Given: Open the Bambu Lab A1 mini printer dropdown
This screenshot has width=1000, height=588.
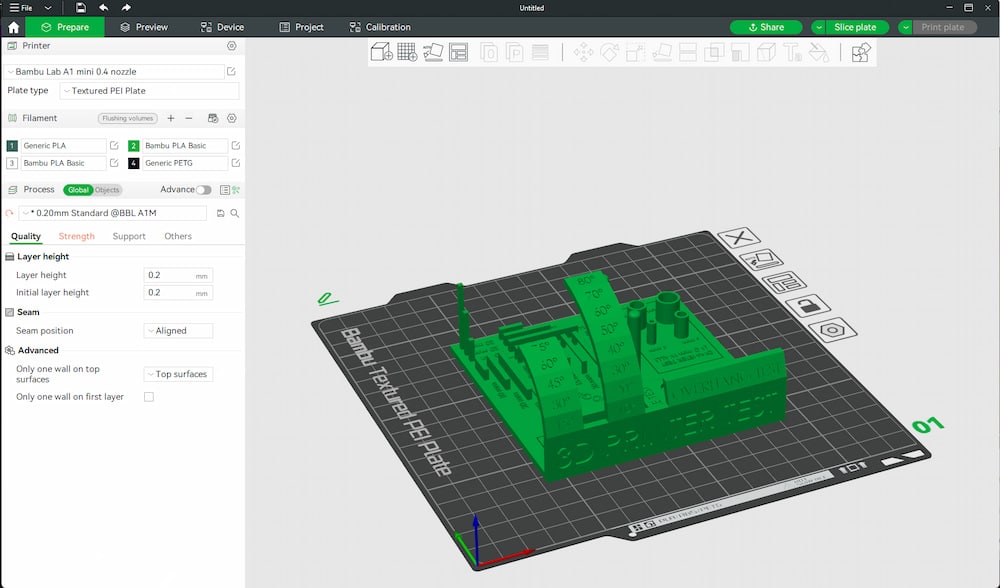Looking at the screenshot, I should click(114, 71).
